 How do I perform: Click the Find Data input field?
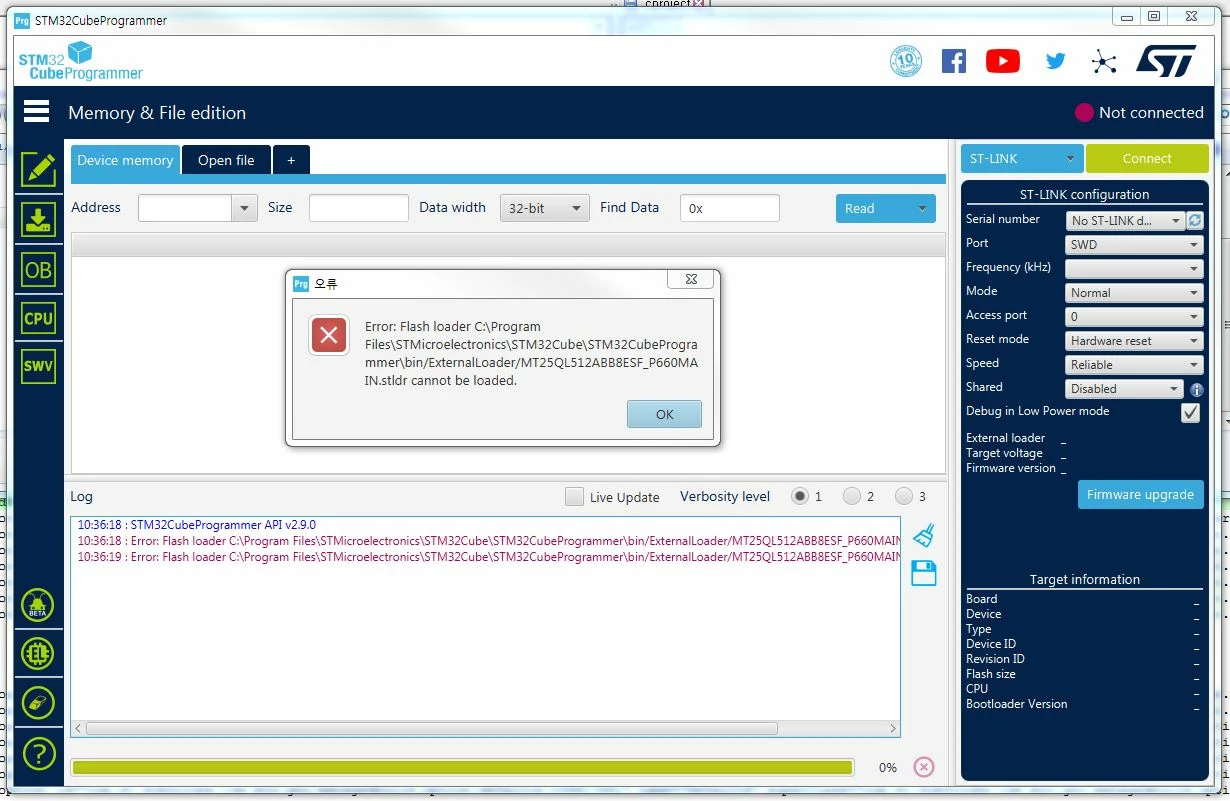(730, 208)
